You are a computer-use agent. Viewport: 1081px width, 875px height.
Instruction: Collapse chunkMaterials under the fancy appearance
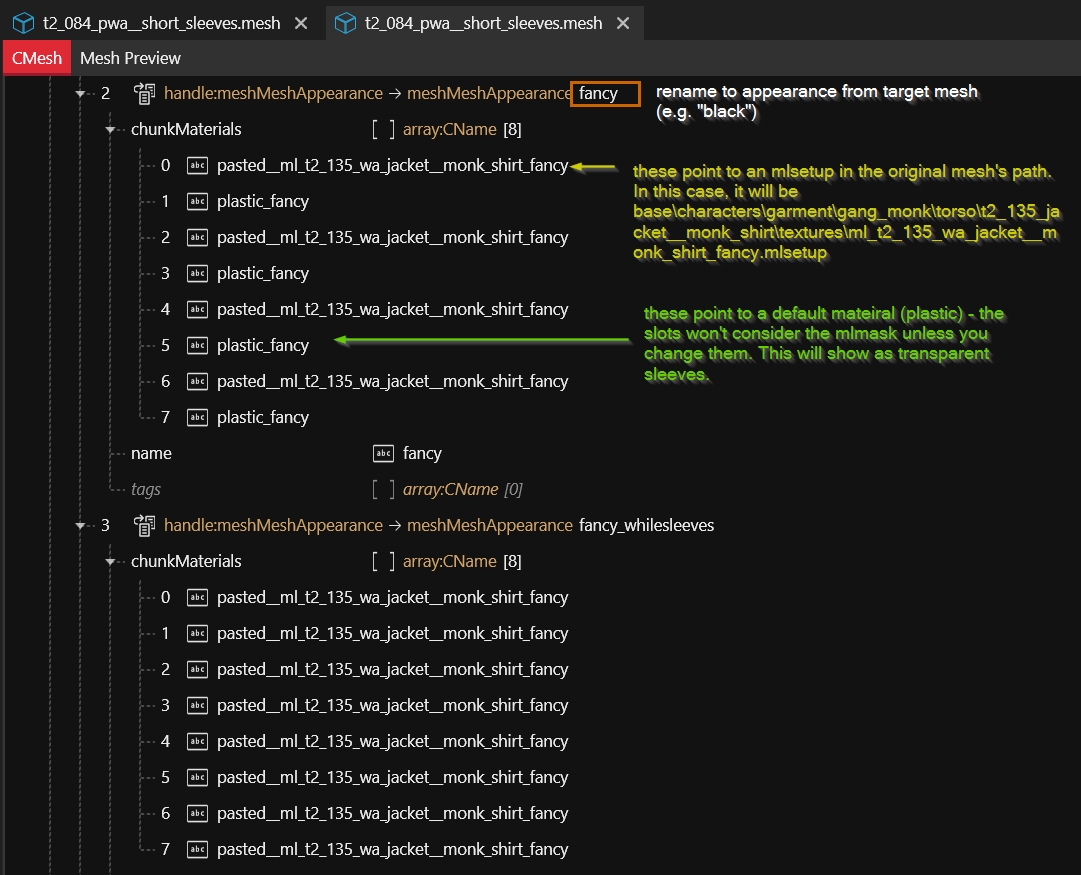pos(111,129)
